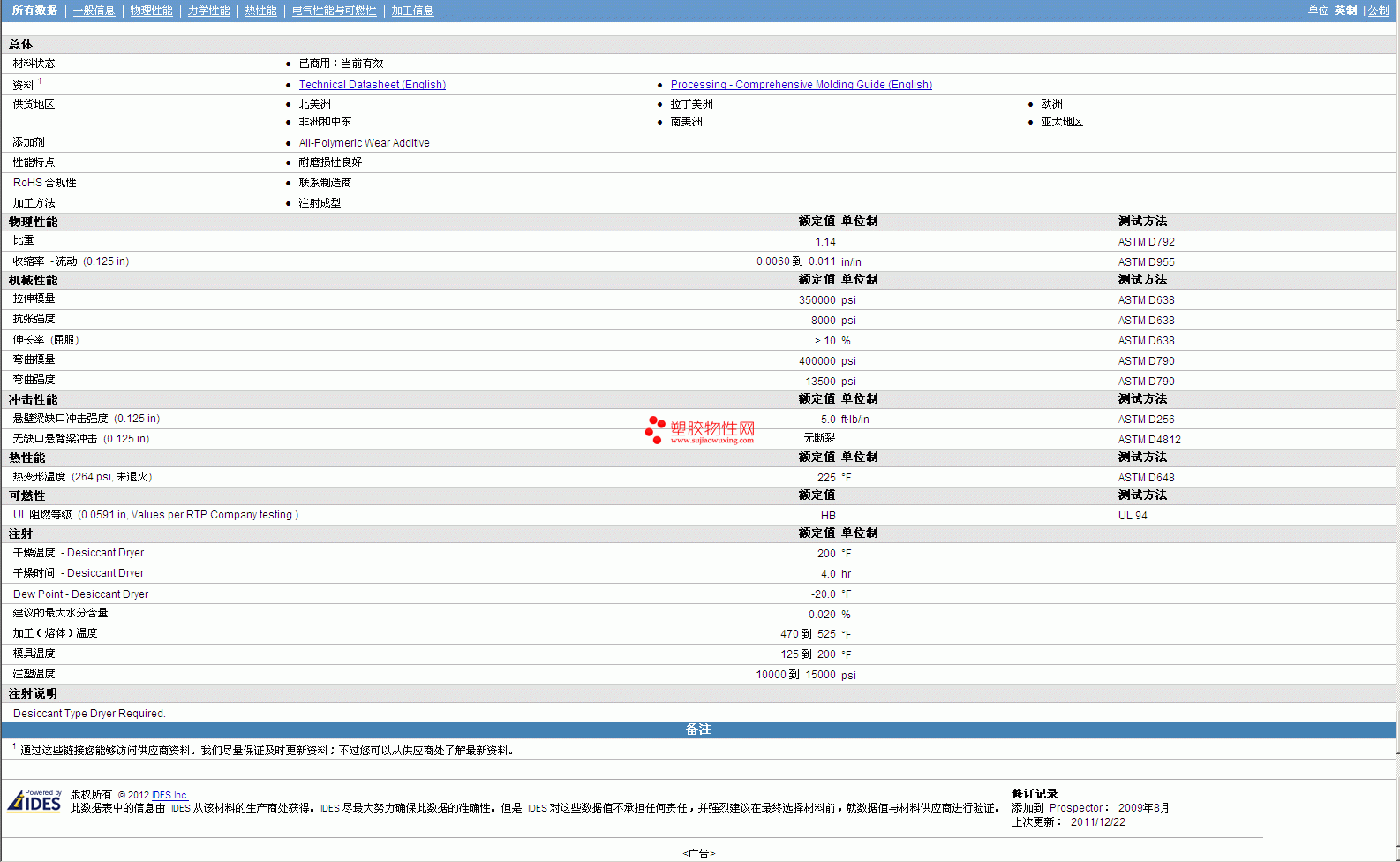Click the UL 阻燃等级 row label

[155, 515]
